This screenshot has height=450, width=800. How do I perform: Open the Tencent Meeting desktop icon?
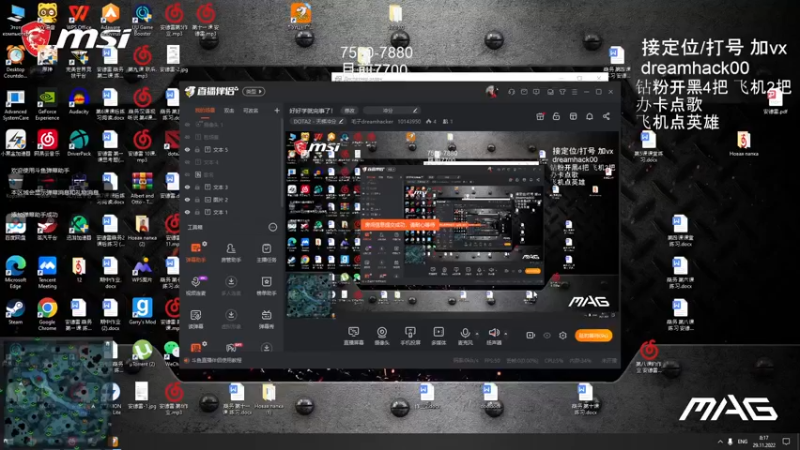(x=47, y=271)
